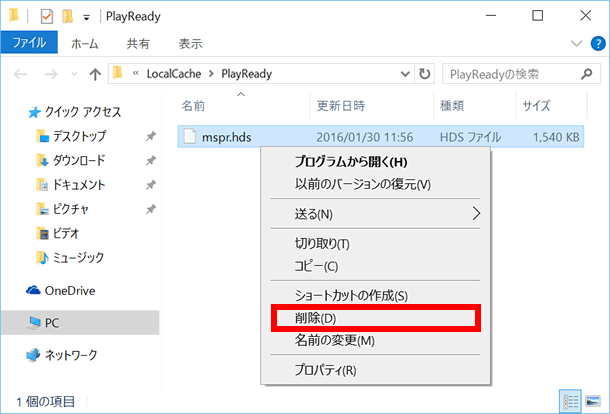610x414 pixels.
Task: Open the recent locations dropdown arrow
Action: tap(74, 74)
